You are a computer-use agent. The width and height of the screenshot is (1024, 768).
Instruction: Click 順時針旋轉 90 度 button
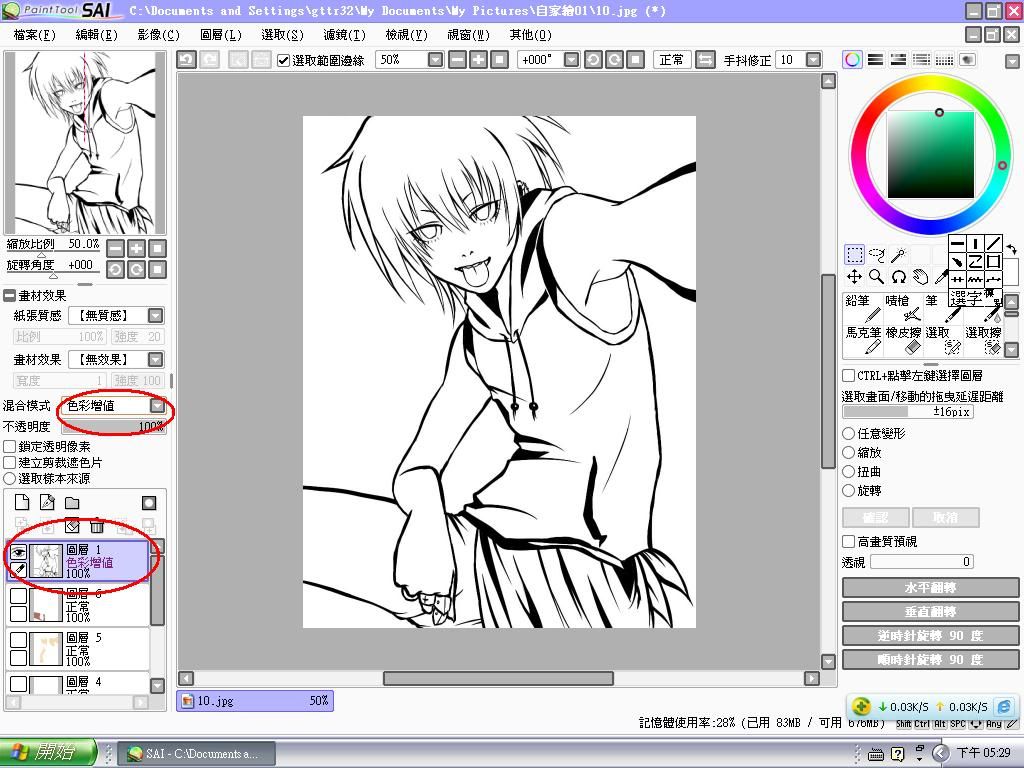pos(930,660)
